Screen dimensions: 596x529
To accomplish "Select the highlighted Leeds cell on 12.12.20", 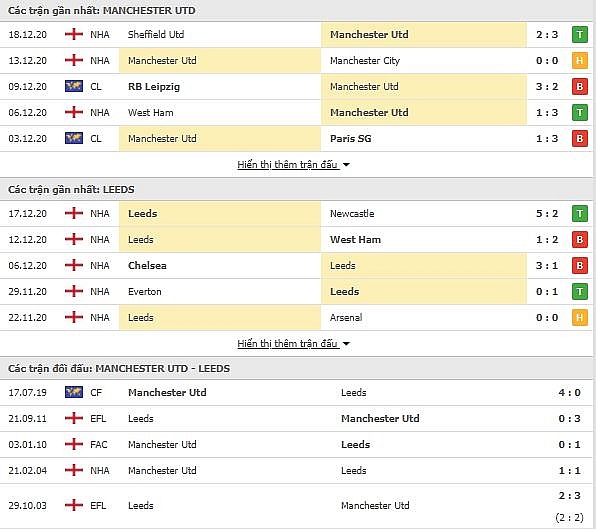I will [x=220, y=240].
